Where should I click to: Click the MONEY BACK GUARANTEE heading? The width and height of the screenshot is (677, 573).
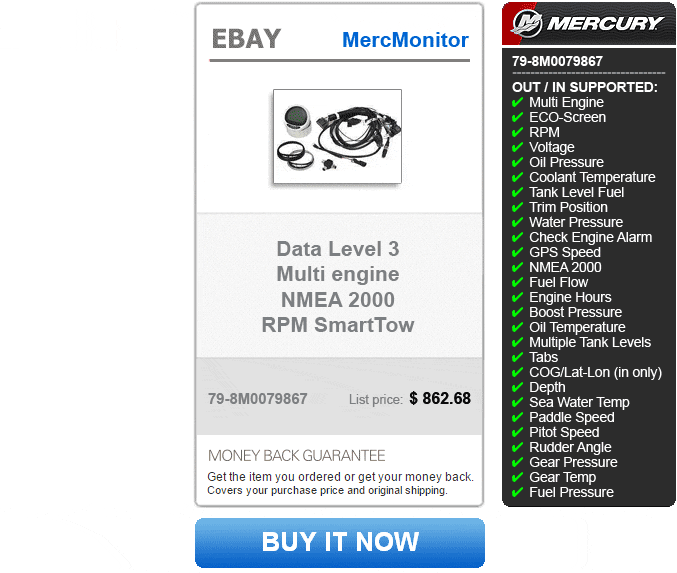point(297,456)
